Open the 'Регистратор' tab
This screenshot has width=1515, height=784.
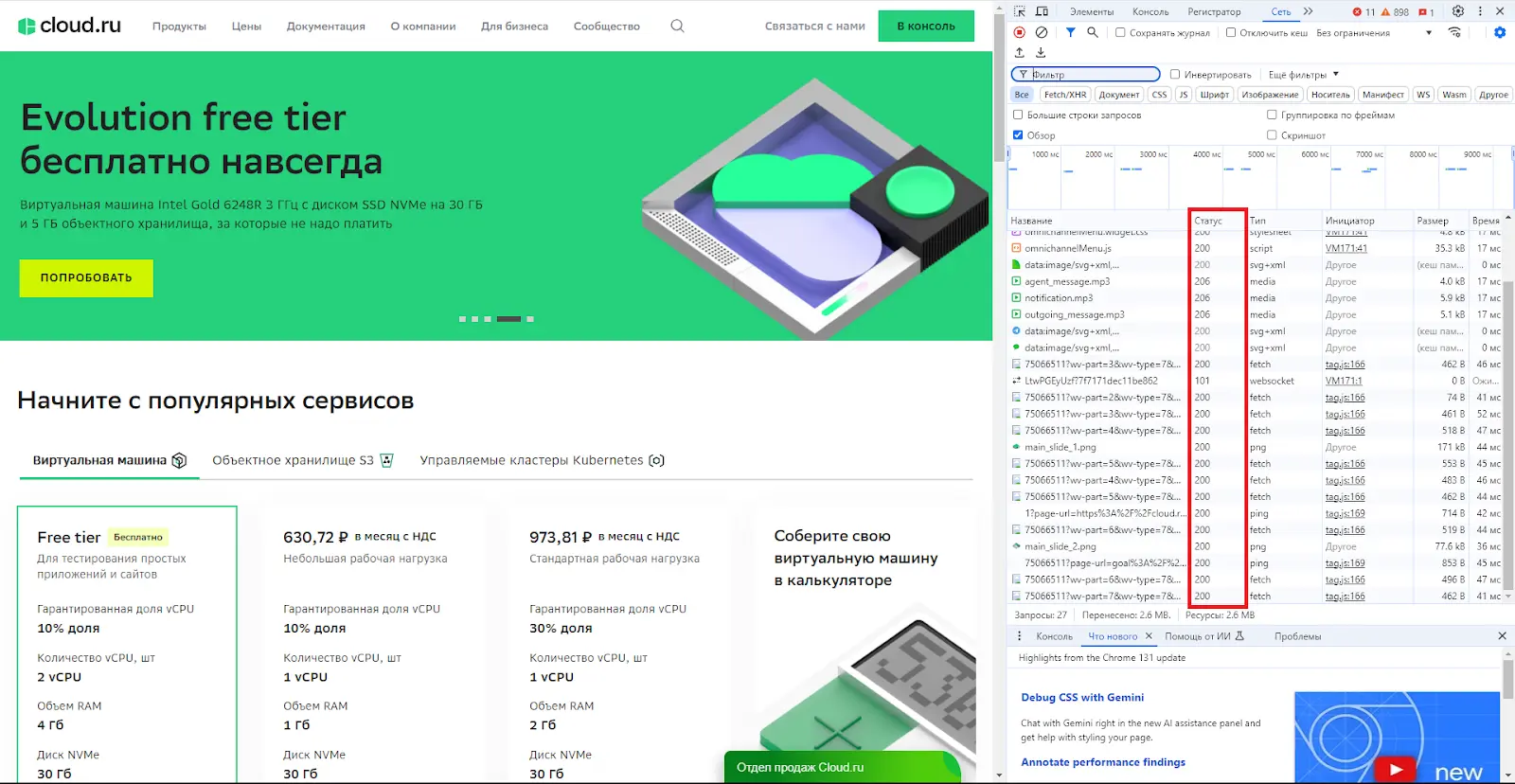pyautogui.click(x=1214, y=11)
